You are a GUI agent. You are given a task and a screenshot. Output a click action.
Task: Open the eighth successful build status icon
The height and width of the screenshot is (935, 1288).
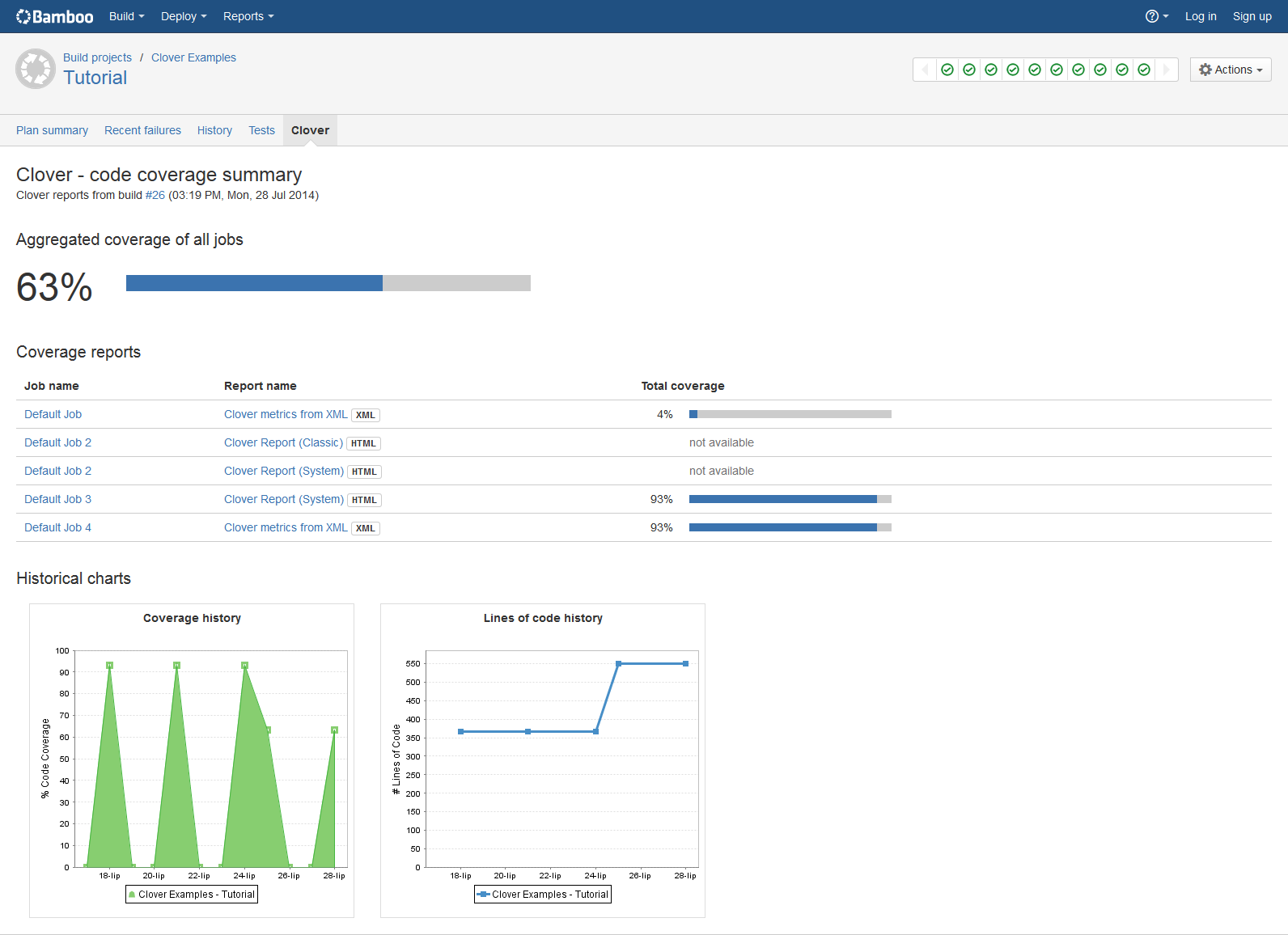click(x=1100, y=70)
